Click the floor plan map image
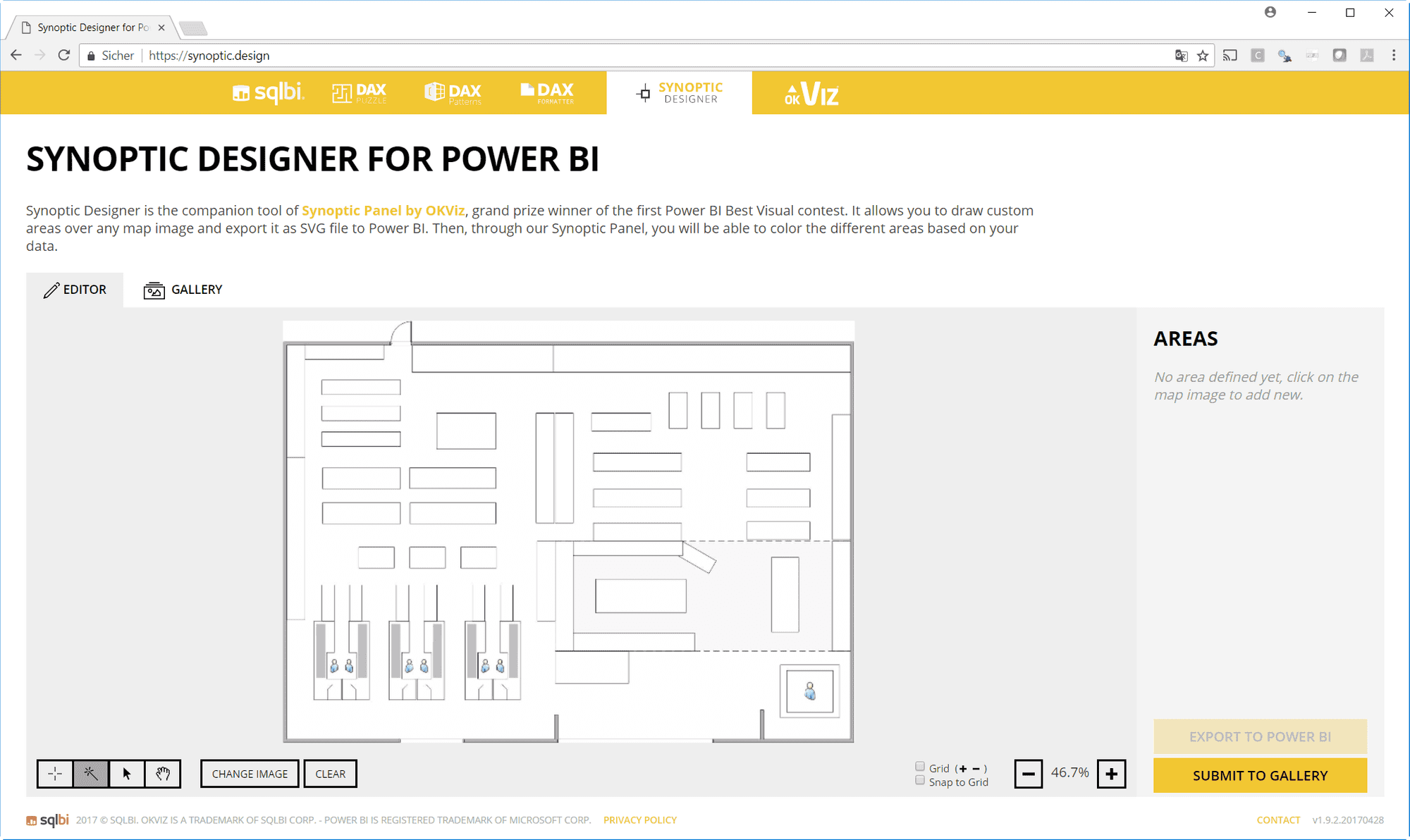This screenshot has height=840, width=1410. pyautogui.click(x=568, y=532)
